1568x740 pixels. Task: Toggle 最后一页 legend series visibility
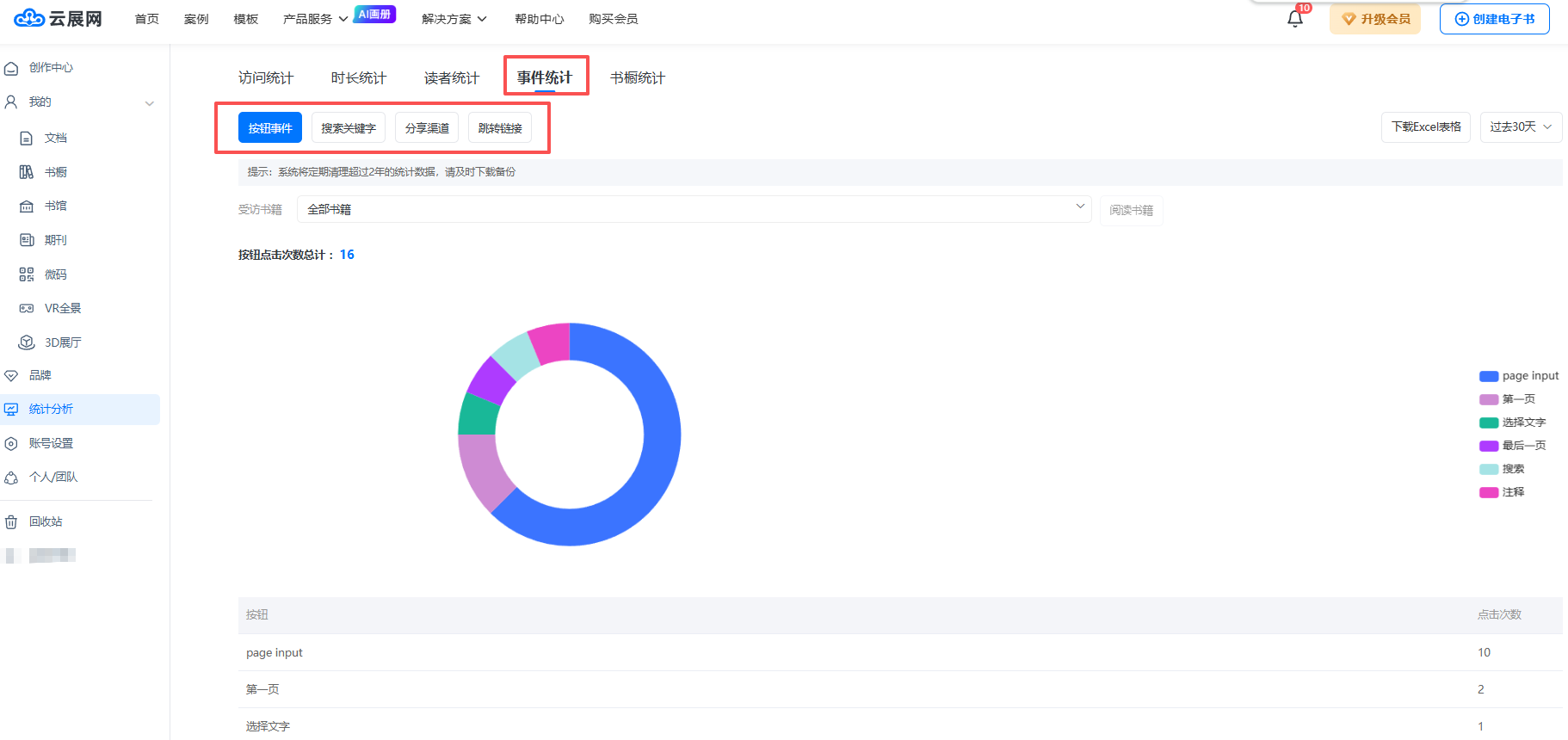pos(1512,446)
